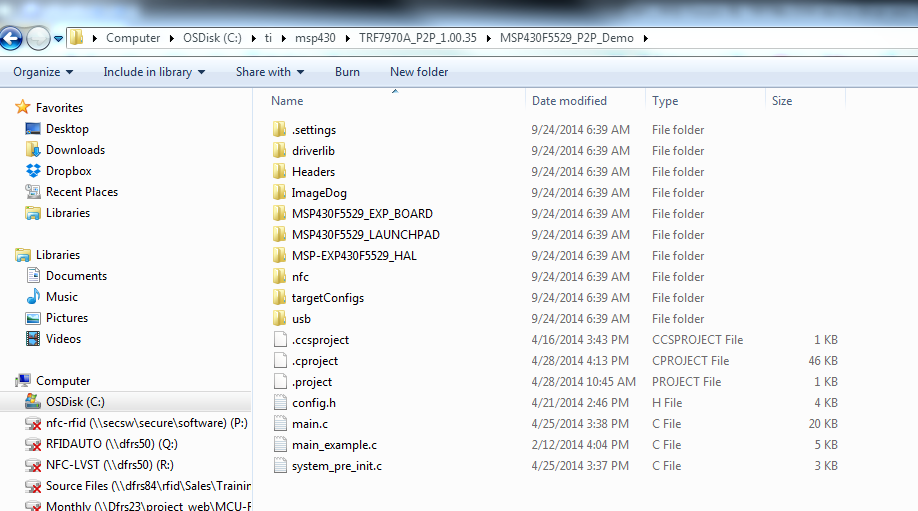Click the nfc folder icon

[280, 276]
